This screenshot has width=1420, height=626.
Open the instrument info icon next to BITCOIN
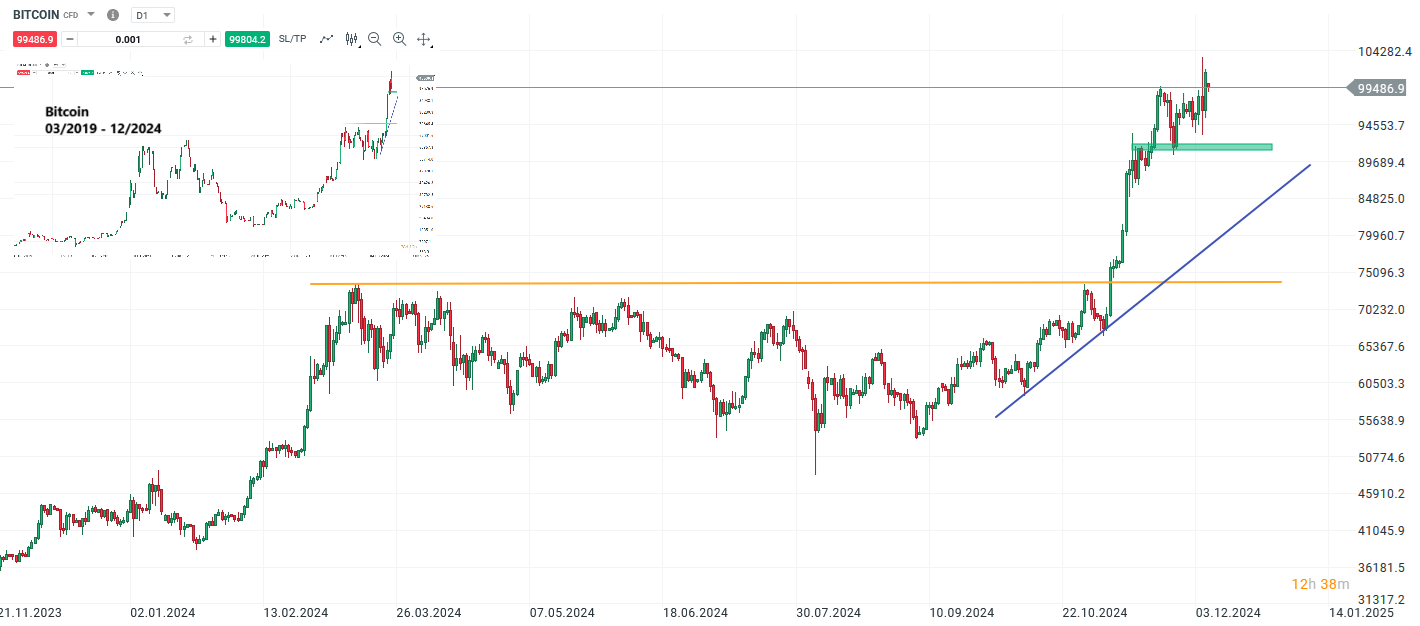tap(112, 14)
